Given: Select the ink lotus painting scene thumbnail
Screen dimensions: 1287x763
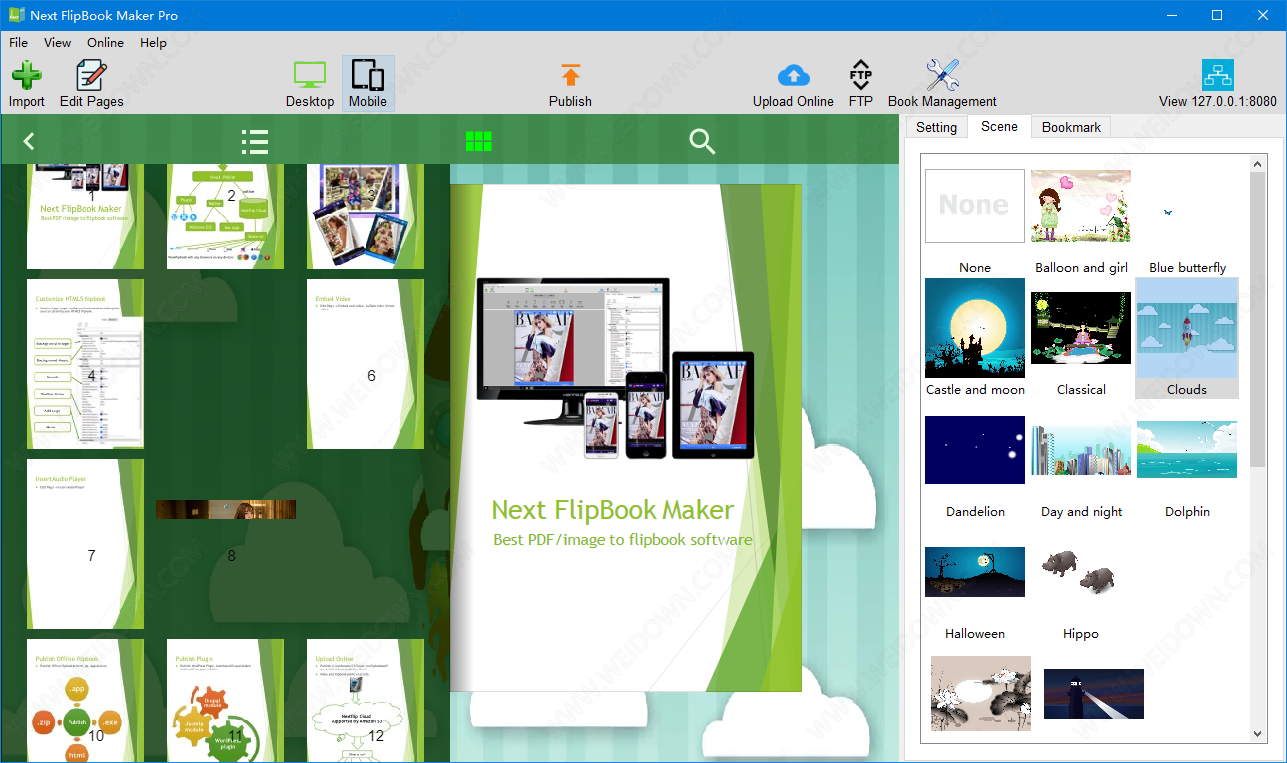Looking at the screenshot, I should click(x=981, y=694).
